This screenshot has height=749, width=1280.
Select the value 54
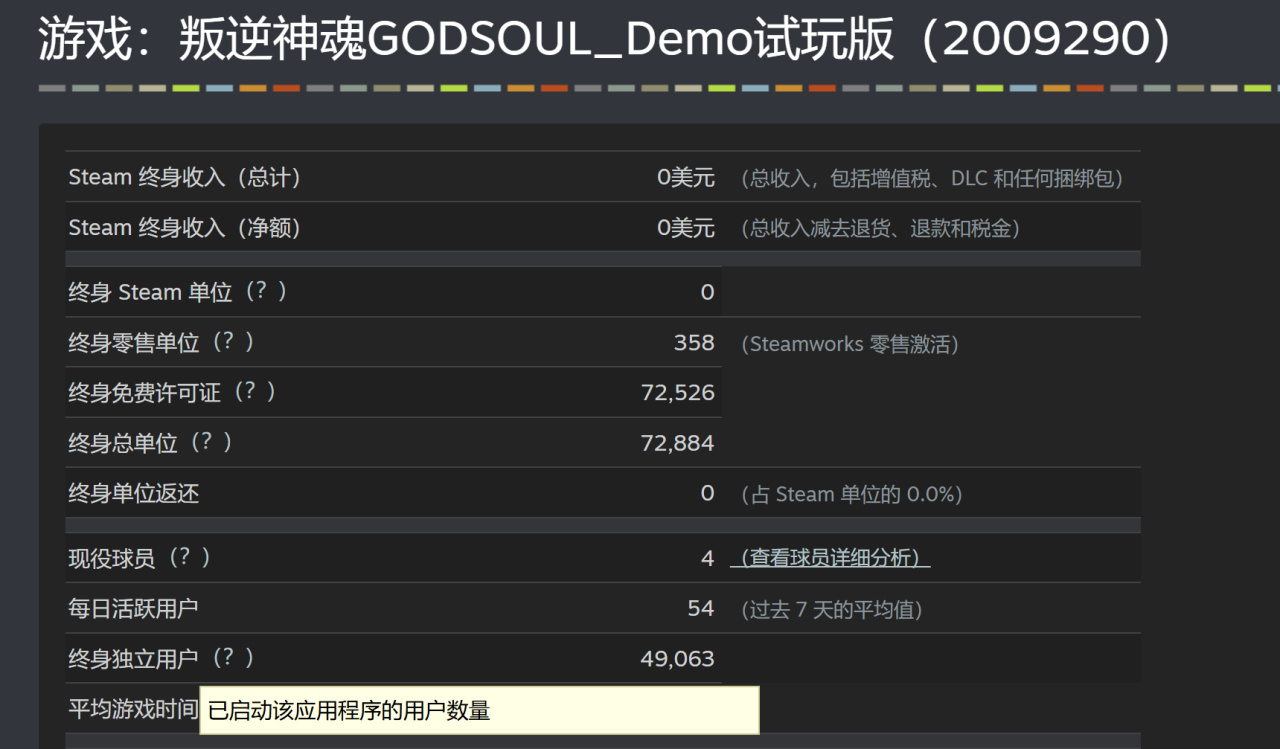pos(701,608)
